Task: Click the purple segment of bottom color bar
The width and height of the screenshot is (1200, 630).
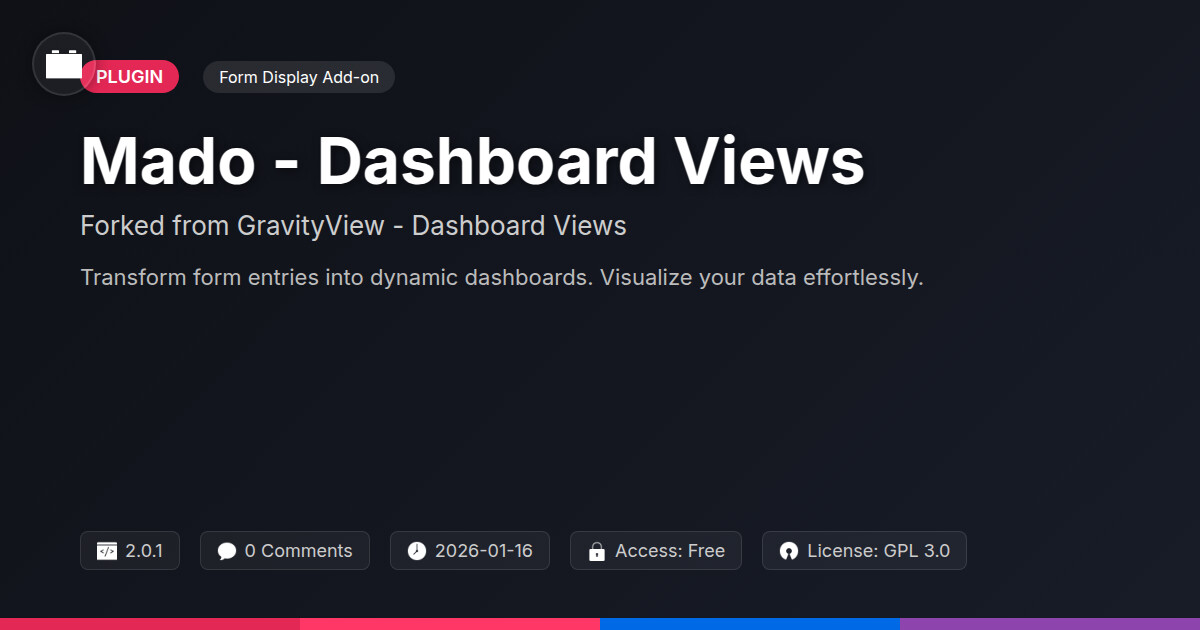Action: pyautogui.click(x=1050, y=623)
